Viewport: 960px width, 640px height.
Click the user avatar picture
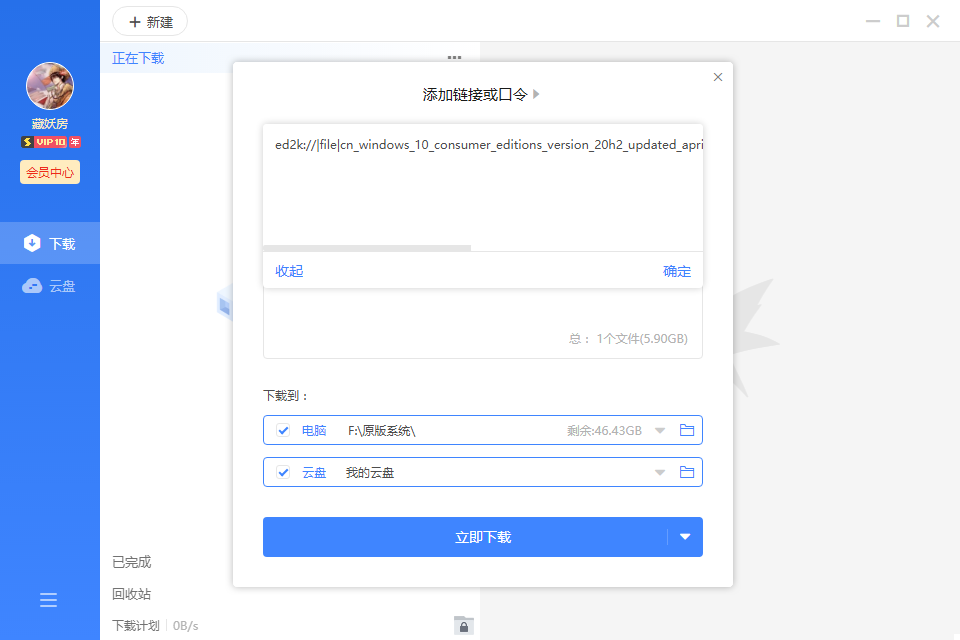pos(50,87)
